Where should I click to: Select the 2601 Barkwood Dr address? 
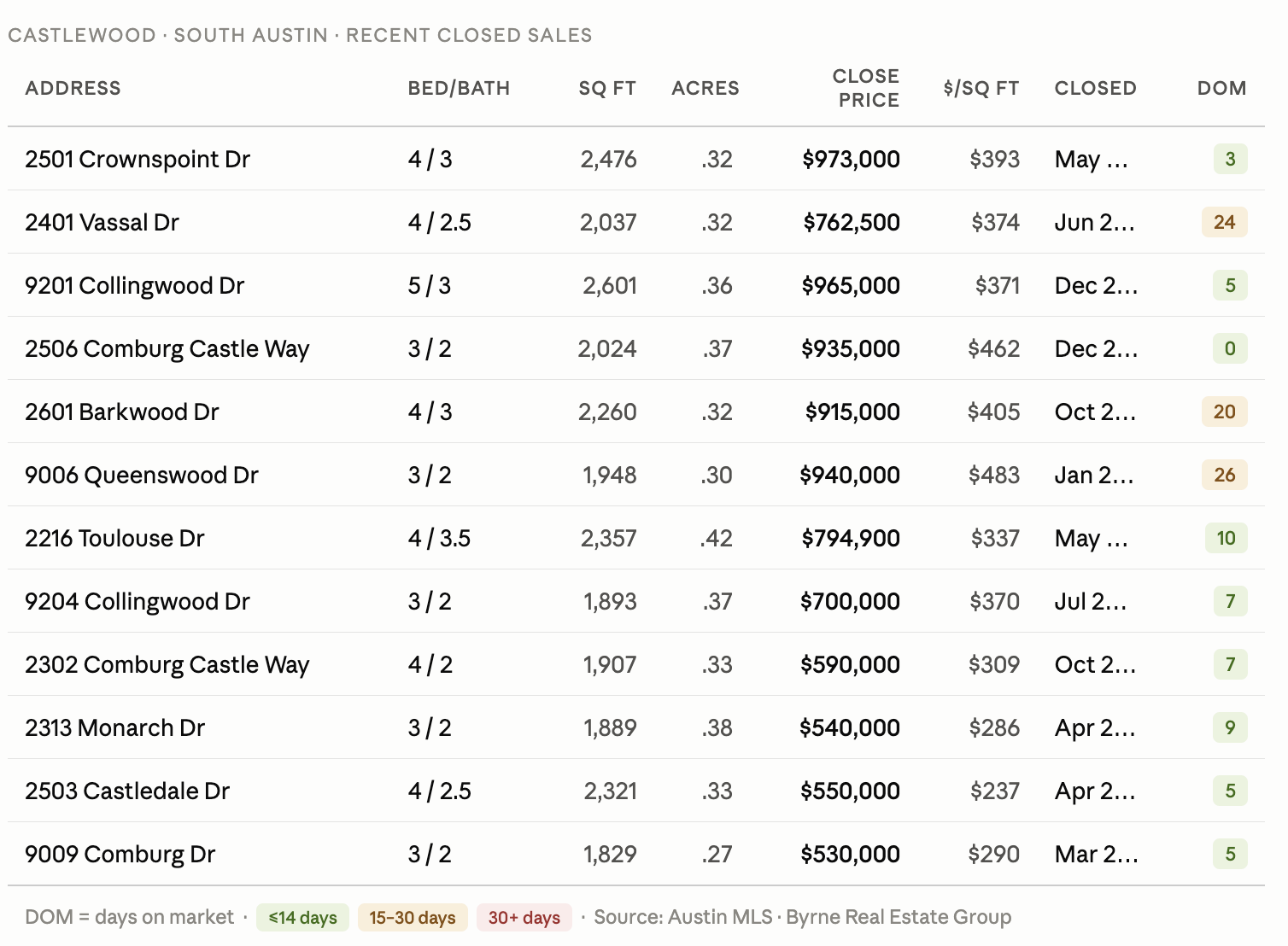[121, 412]
